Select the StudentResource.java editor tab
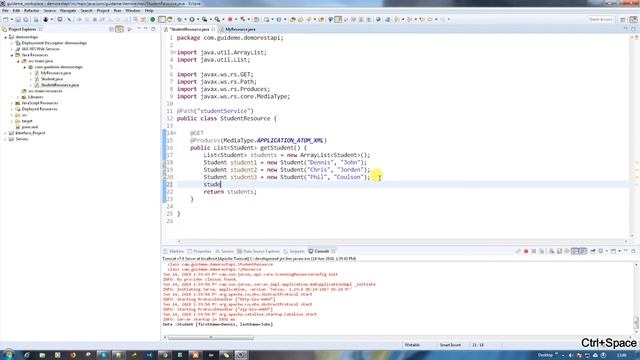 [x=189, y=29]
